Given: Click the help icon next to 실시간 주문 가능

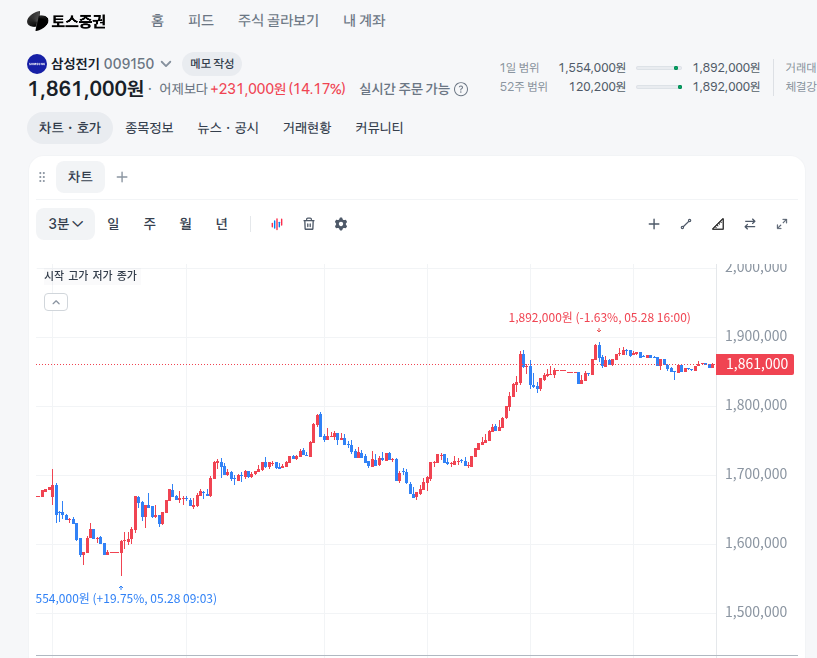Looking at the screenshot, I should (x=461, y=89).
